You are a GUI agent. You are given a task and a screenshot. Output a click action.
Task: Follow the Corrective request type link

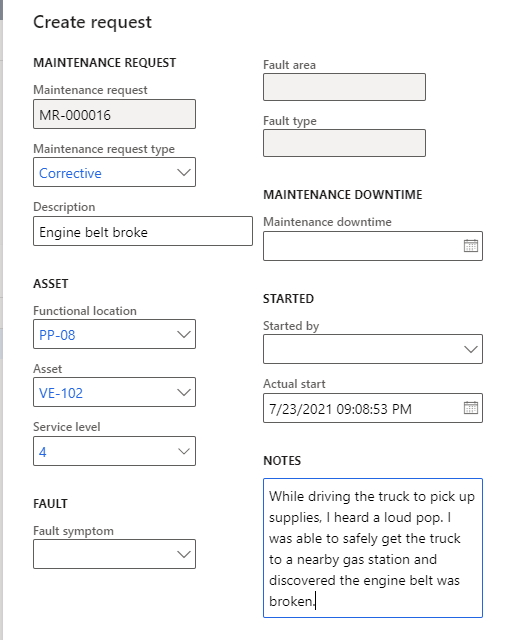pos(70,173)
